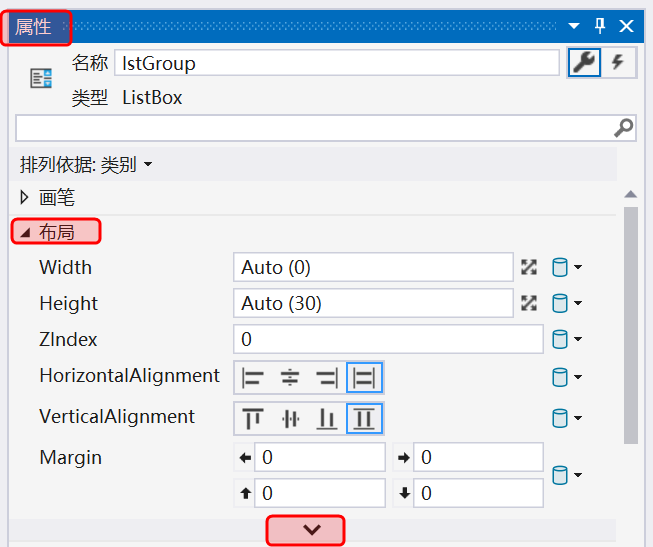Screen dimensions: 653x547
Task: Click the search magnifier icon
Action: (623, 127)
